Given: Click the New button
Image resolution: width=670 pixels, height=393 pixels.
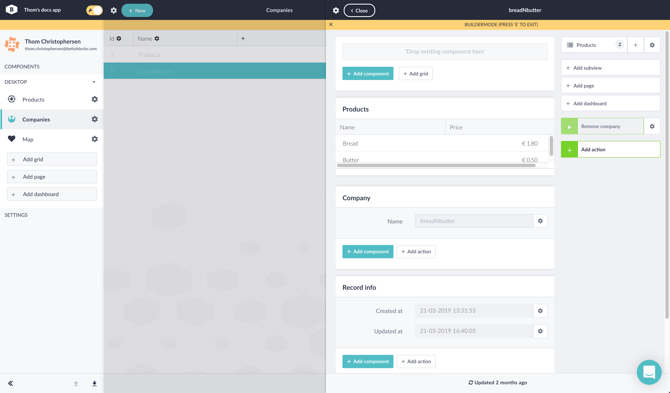Looking at the screenshot, I should (x=137, y=10).
